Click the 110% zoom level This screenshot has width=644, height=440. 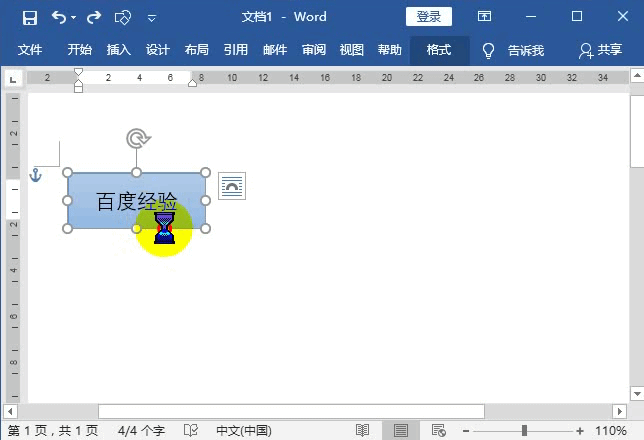(611, 431)
